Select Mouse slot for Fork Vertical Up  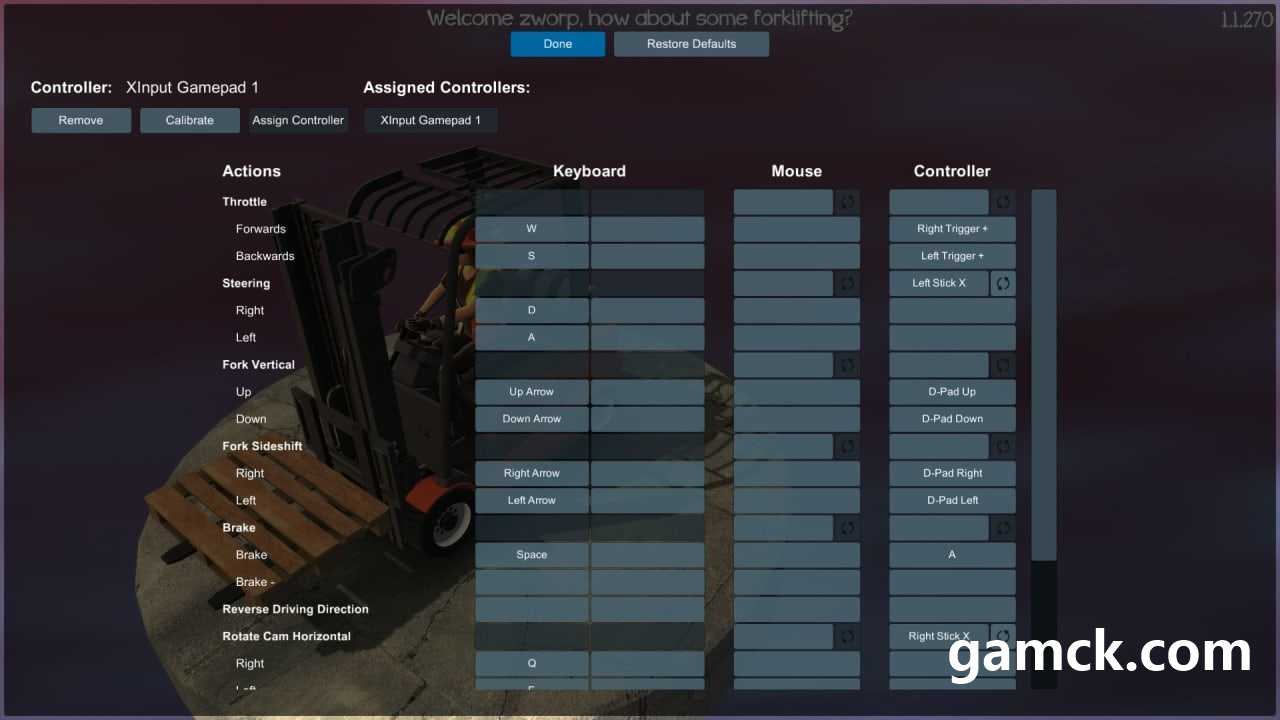point(797,392)
